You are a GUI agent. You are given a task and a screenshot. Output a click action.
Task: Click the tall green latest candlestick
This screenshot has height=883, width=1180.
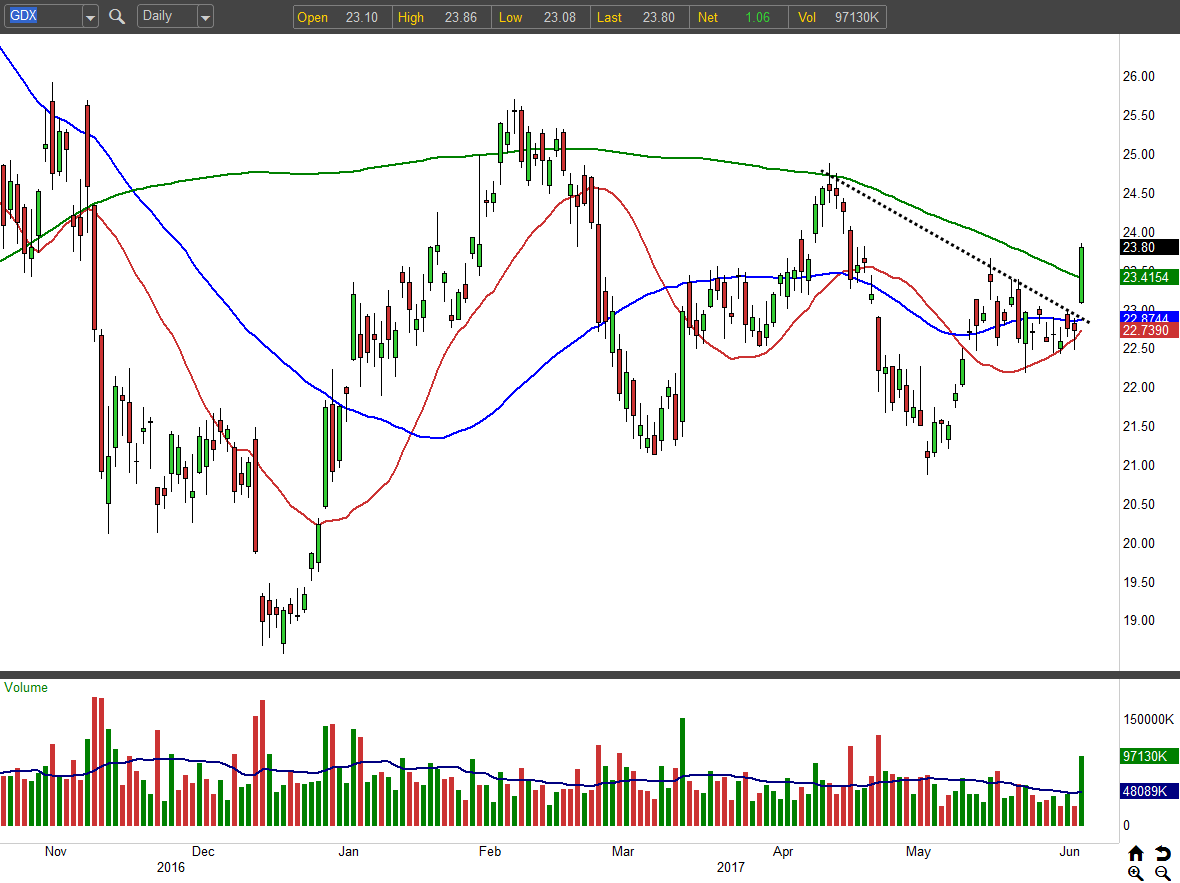(x=1081, y=275)
